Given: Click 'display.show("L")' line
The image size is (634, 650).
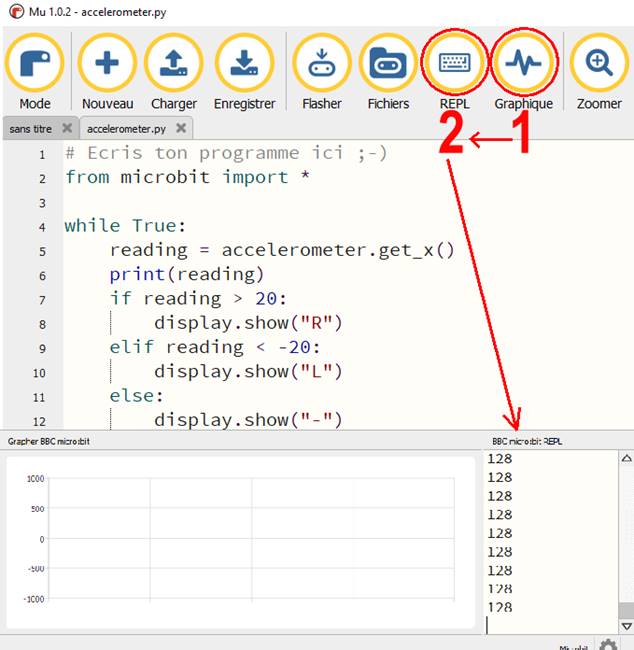Looking at the screenshot, I should 248,371.
